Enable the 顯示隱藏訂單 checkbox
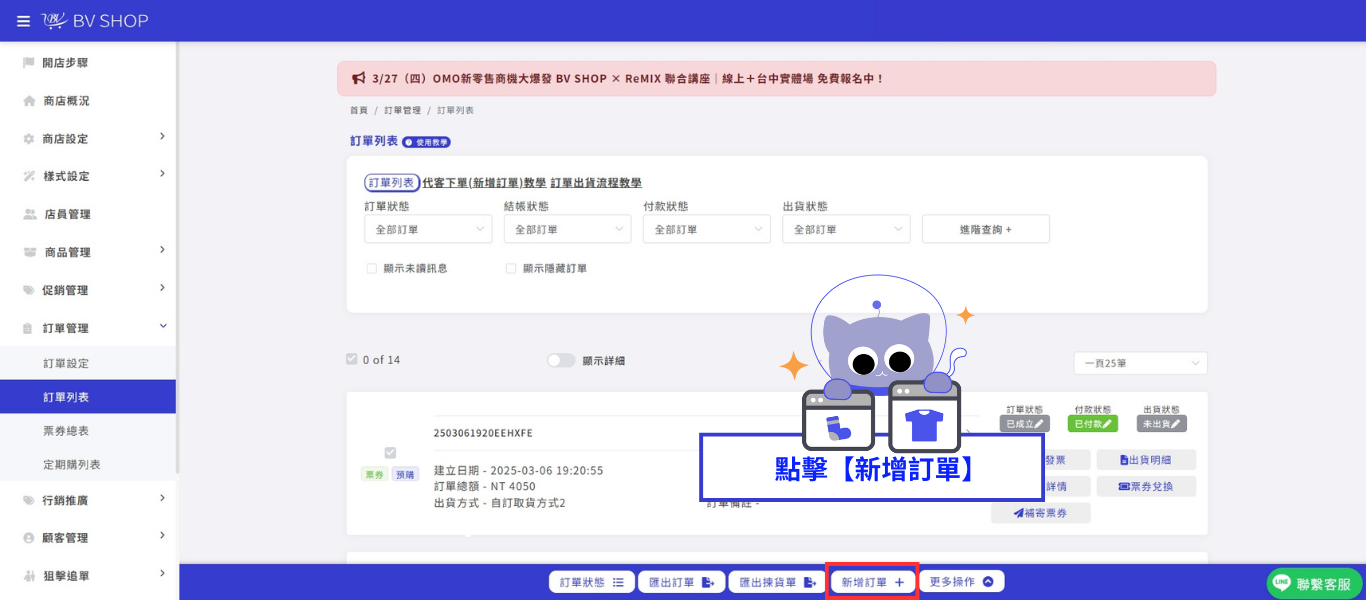Screen dimensions: 1366x600 (511, 268)
